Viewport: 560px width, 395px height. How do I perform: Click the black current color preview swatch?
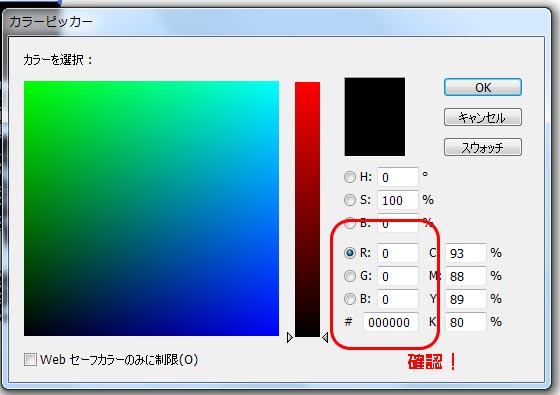point(375,117)
